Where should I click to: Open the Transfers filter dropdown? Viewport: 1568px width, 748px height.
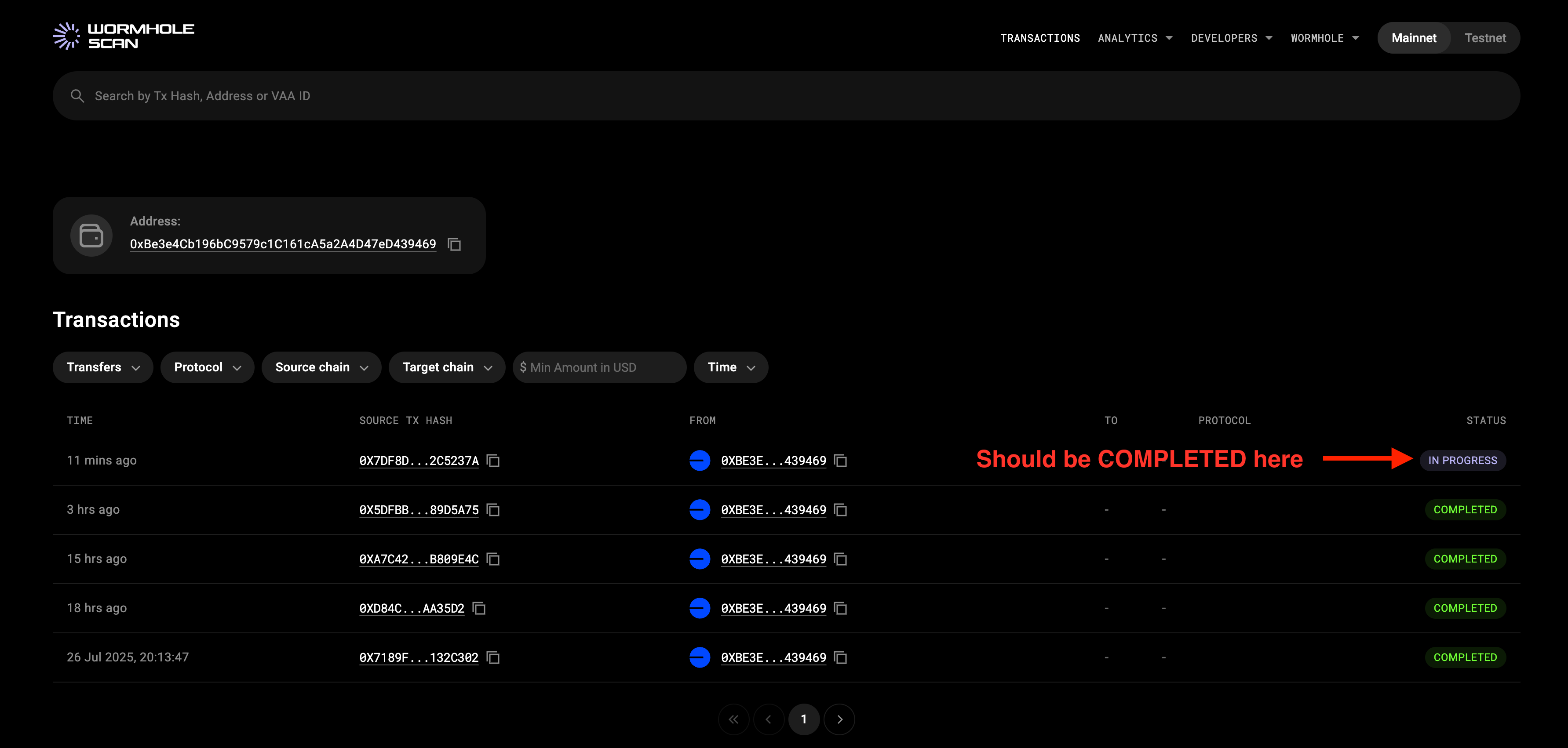103,367
